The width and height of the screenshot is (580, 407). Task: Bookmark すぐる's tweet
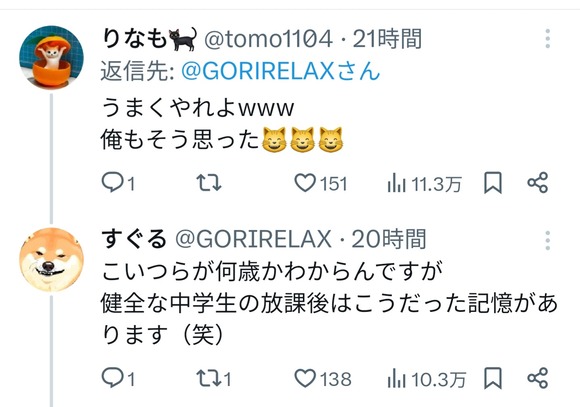point(493,378)
